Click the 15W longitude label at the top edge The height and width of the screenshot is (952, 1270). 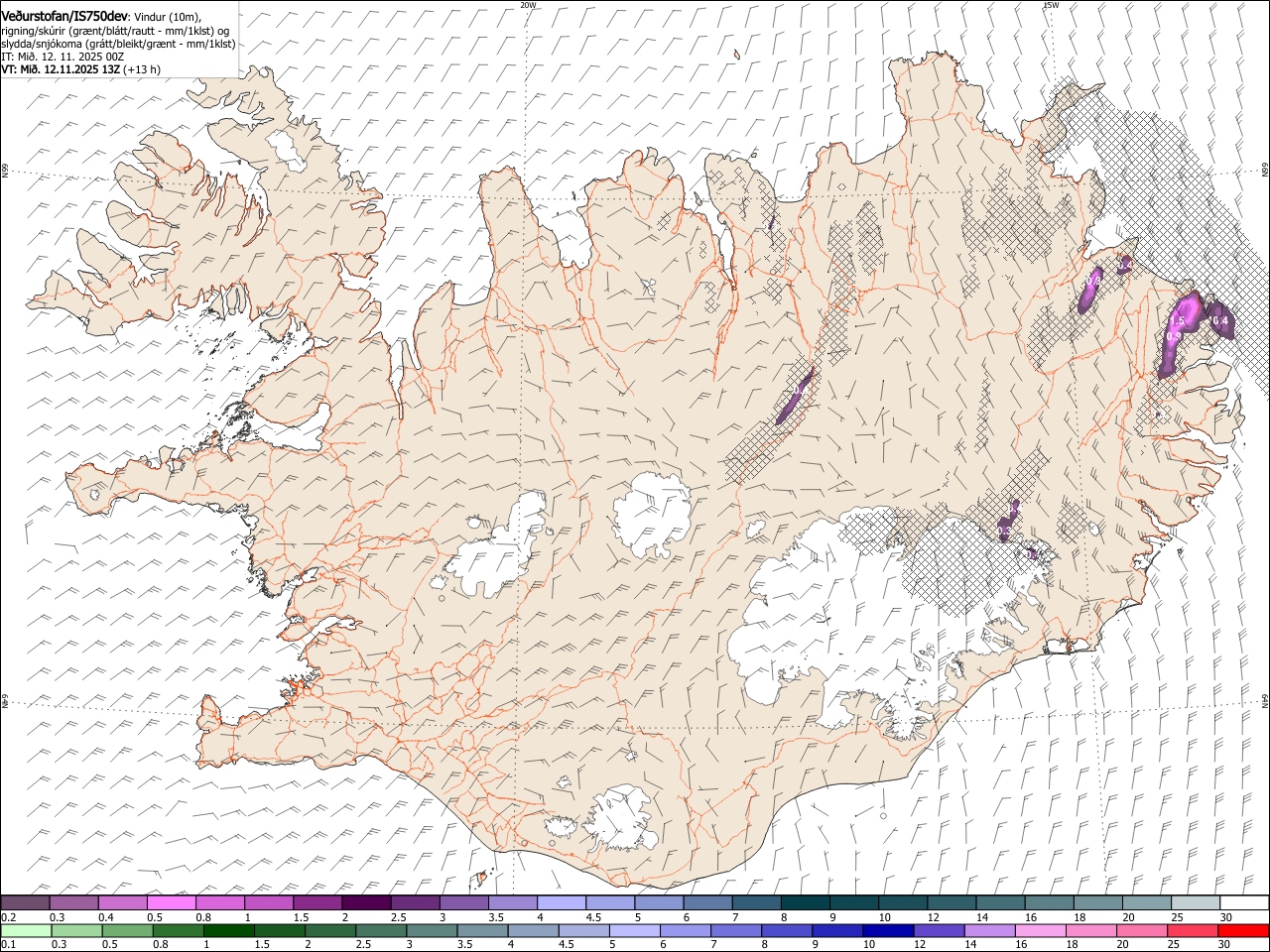pyautogui.click(x=1051, y=5)
